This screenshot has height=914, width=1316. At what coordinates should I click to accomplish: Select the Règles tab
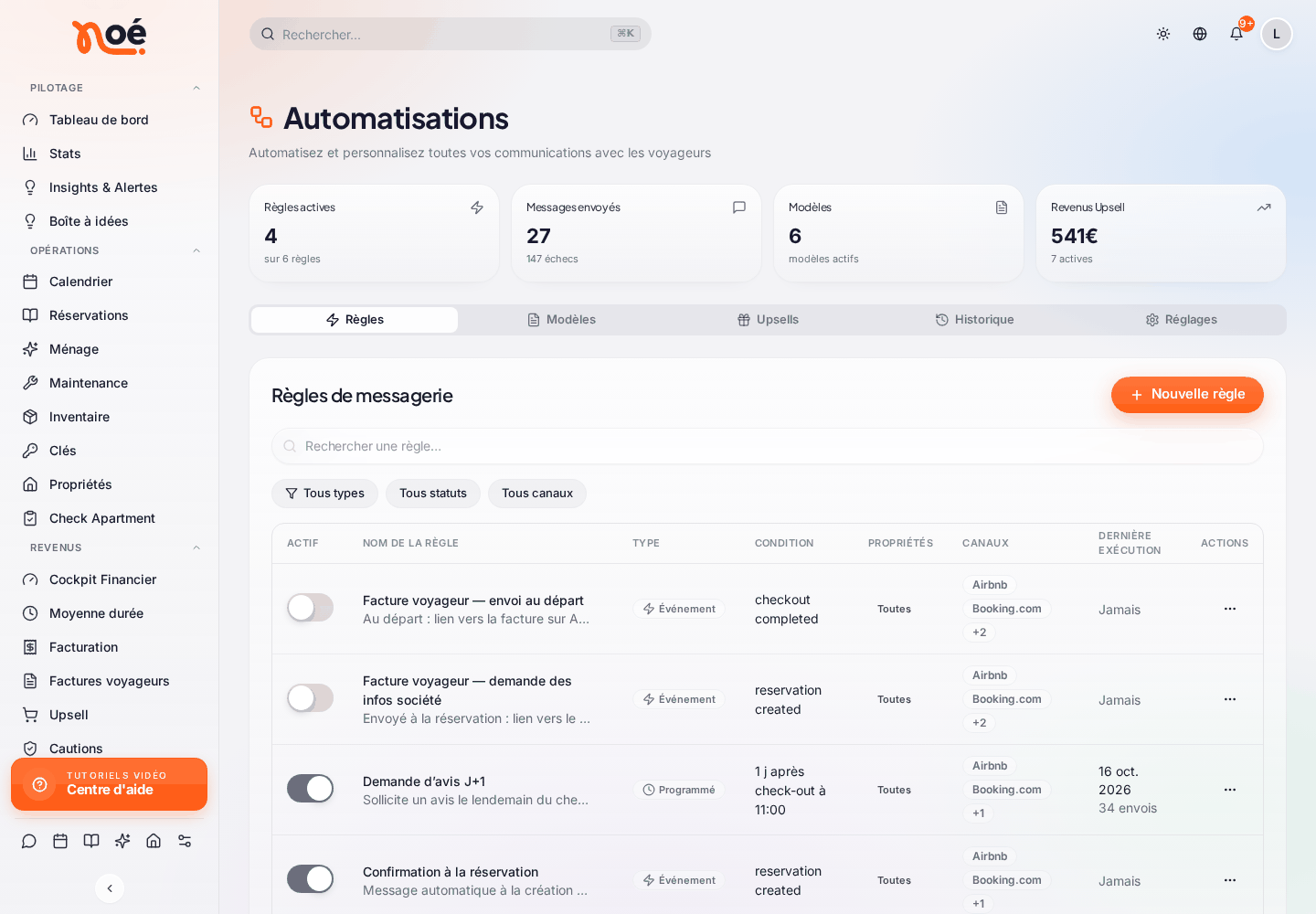coord(355,320)
